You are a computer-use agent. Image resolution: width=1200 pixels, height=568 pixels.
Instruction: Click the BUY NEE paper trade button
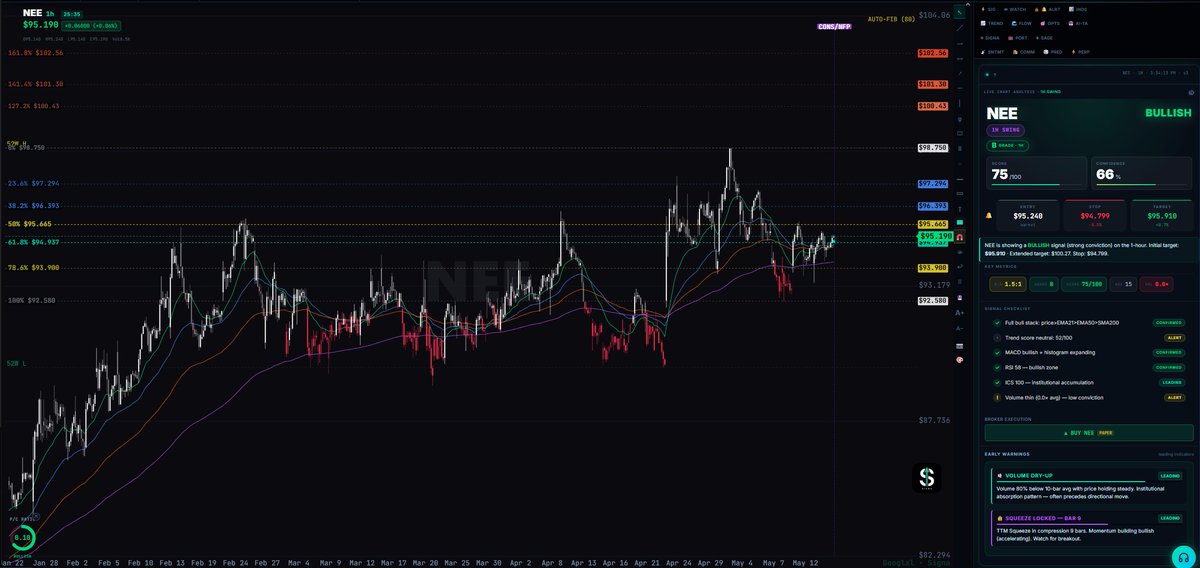pos(1089,433)
